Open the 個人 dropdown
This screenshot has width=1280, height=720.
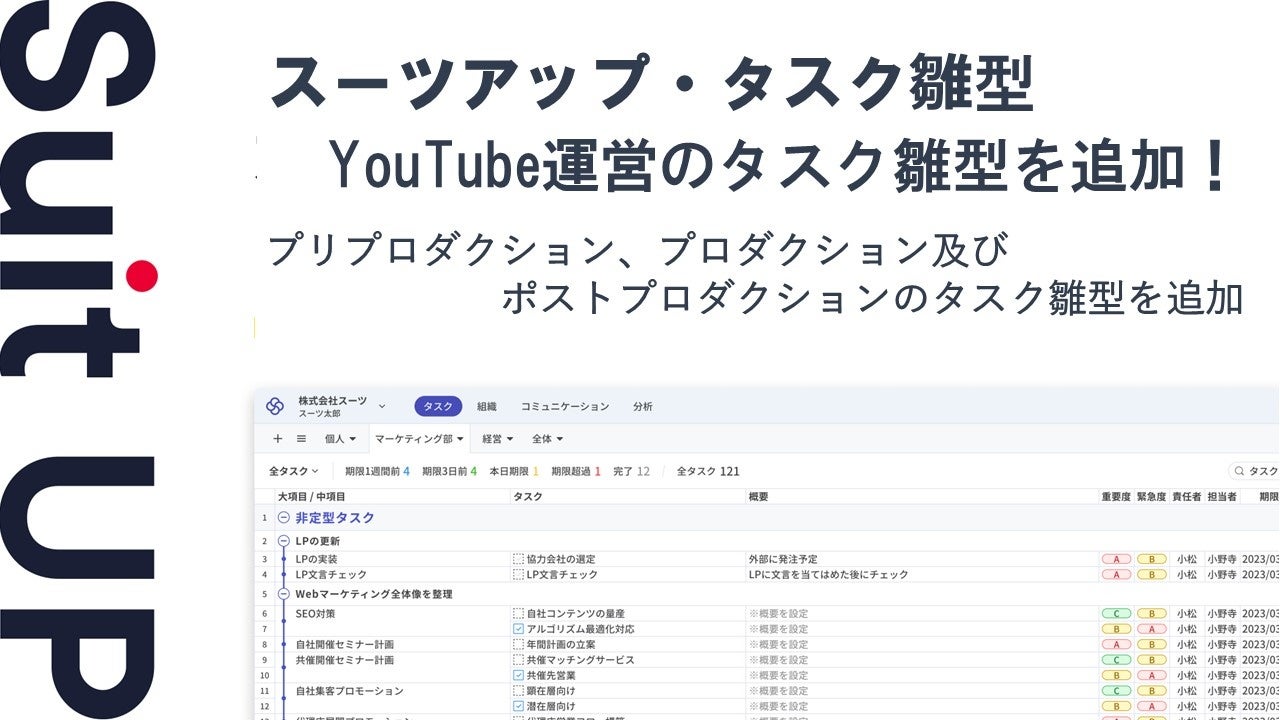(x=340, y=438)
